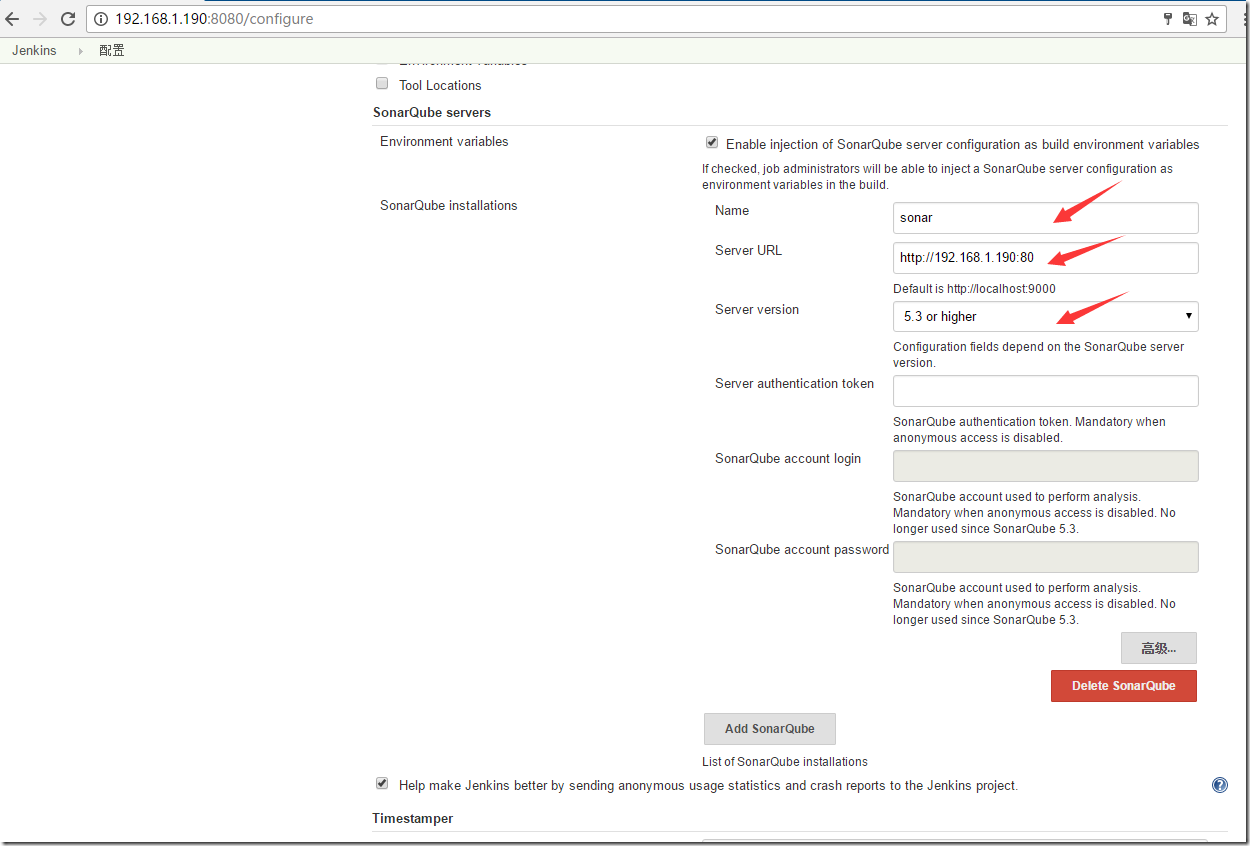
Task: Open site info icon in address bar
Action: (x=101, y=19)
